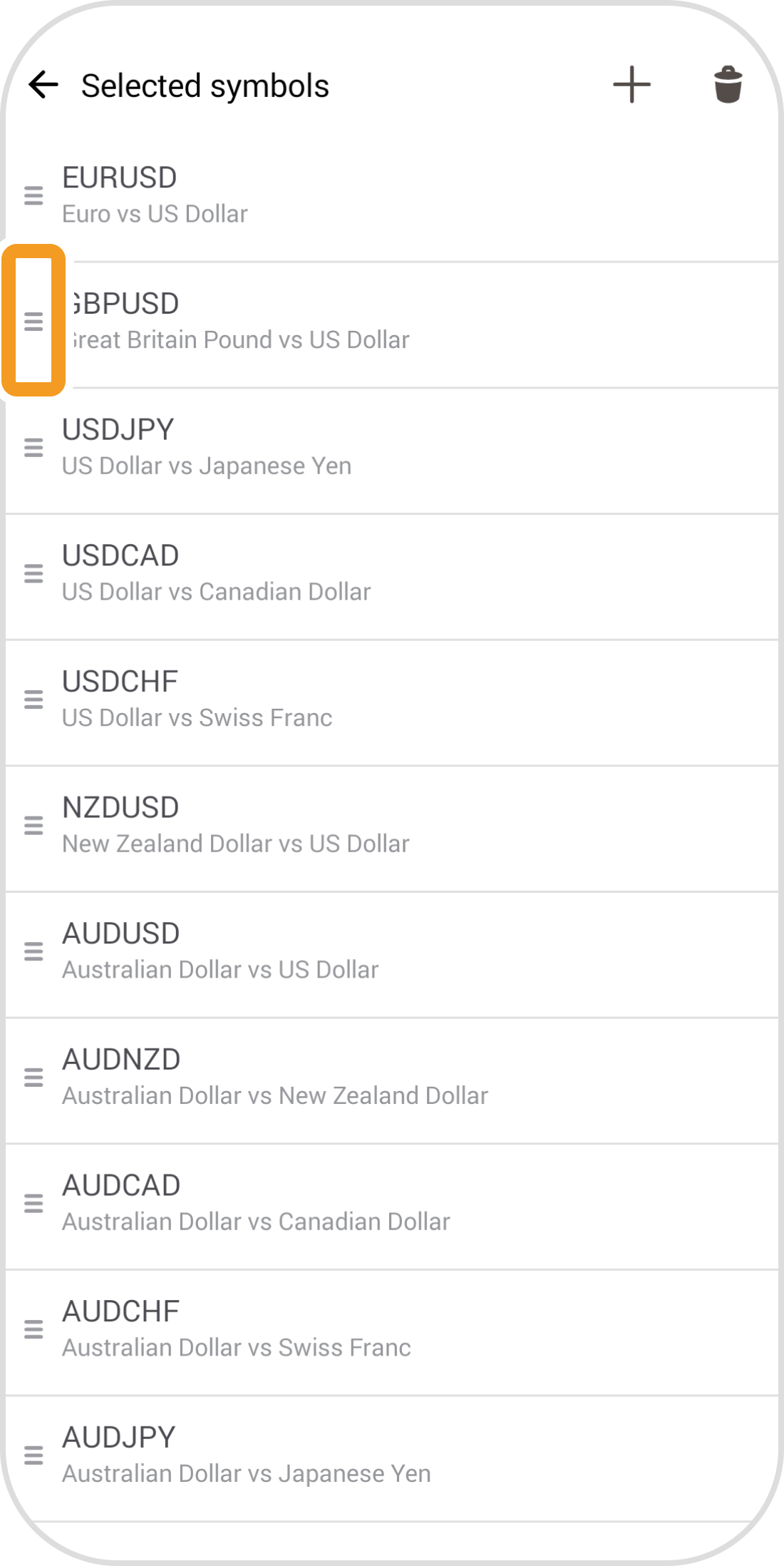The width and height of the screenshot is (784, 1566).
Task: Select the Australian Dollar vs Swiss Franc row
Action: point(392,1329)
